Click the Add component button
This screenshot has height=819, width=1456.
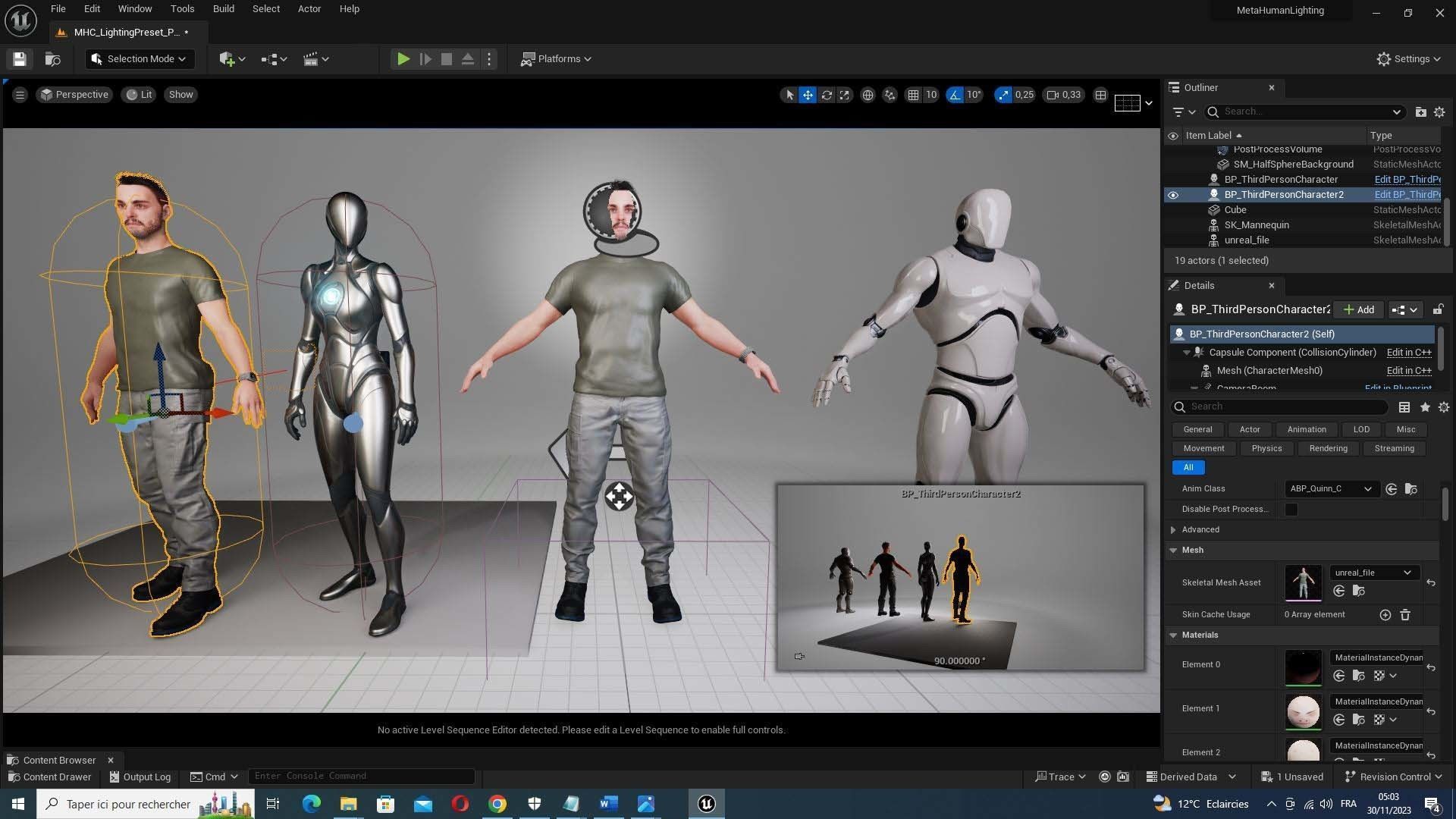tap(1358, 309)
